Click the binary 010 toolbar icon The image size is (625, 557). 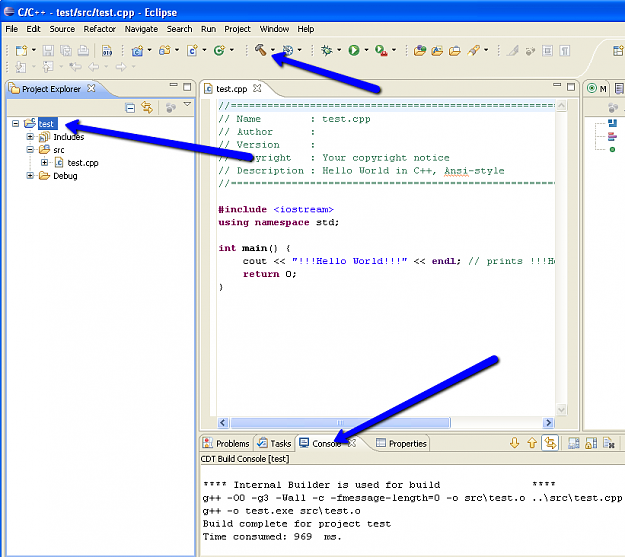(107, 51)
